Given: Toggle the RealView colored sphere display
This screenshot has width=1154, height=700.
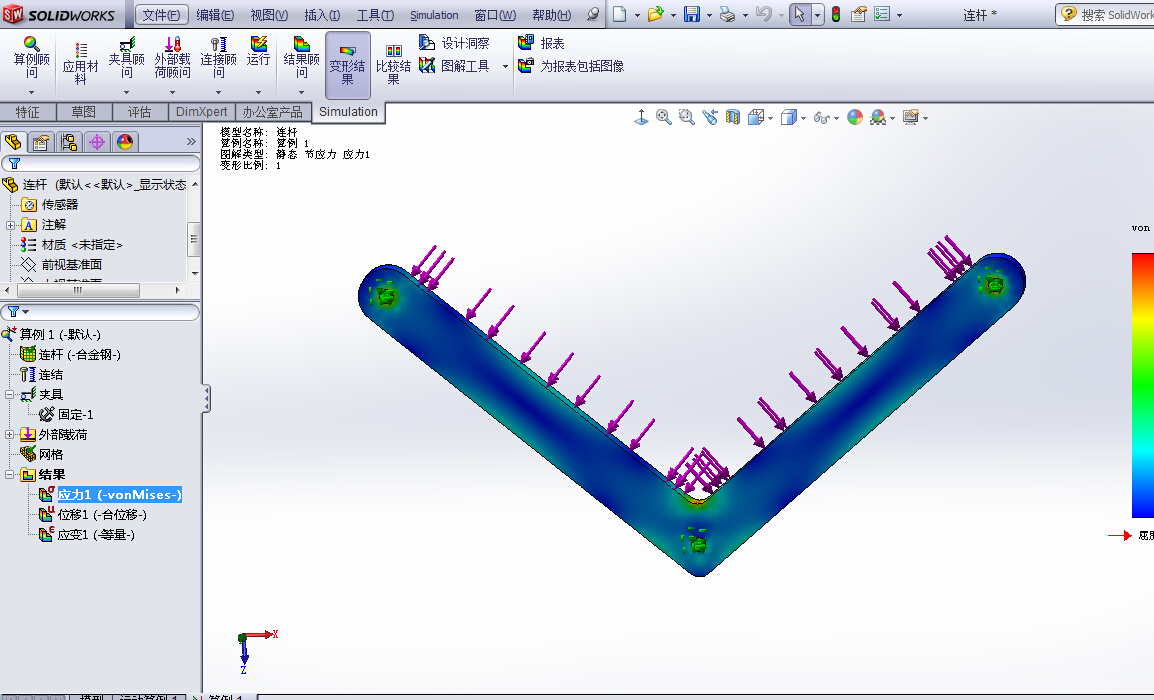Looking at the screenshot, I should point(853,117).
